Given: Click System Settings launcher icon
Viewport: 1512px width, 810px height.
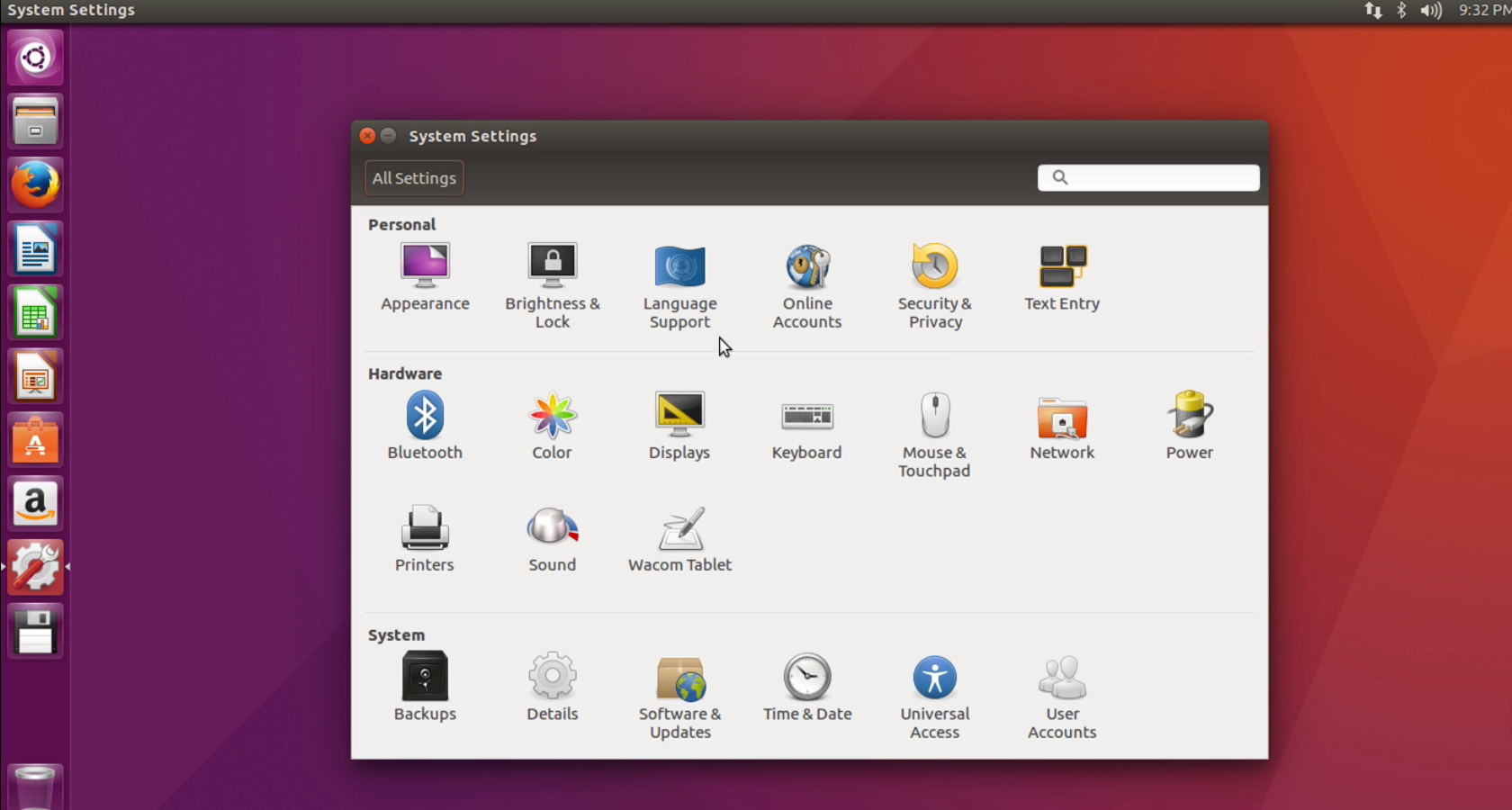Looking at the screenshot, I should 35,568.
